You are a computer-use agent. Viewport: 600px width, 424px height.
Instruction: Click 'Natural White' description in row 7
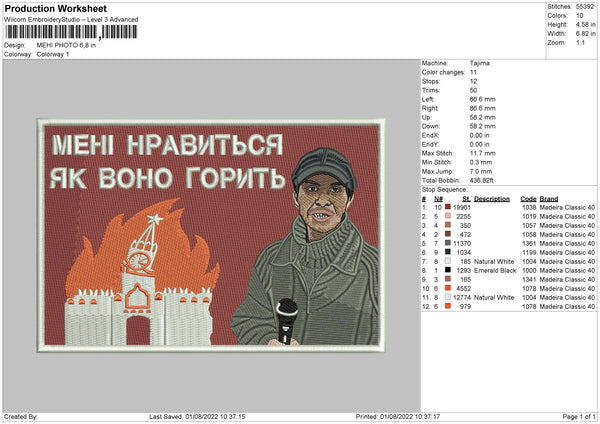coord(494,261)
